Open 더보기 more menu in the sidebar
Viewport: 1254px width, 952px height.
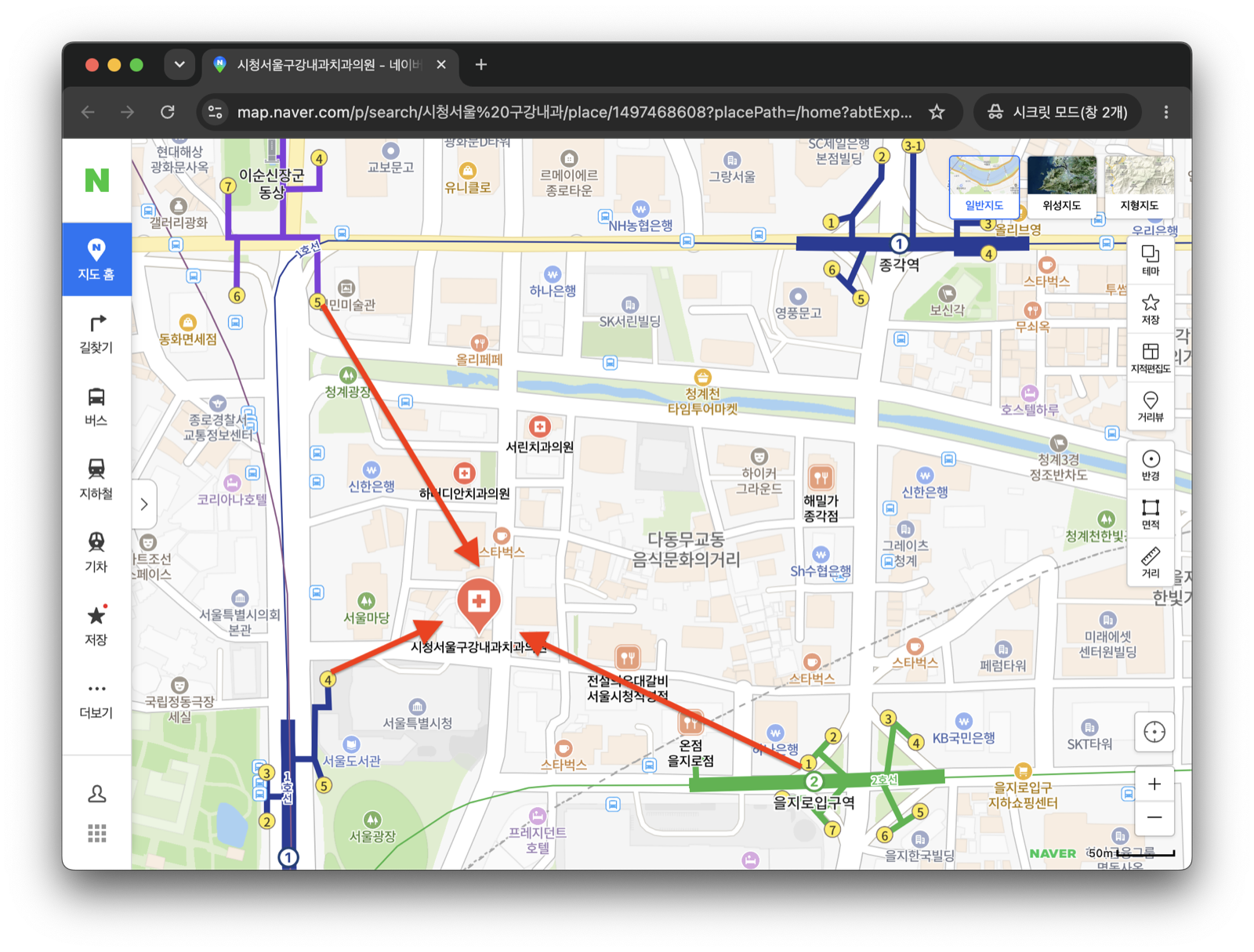click(96, 700)
